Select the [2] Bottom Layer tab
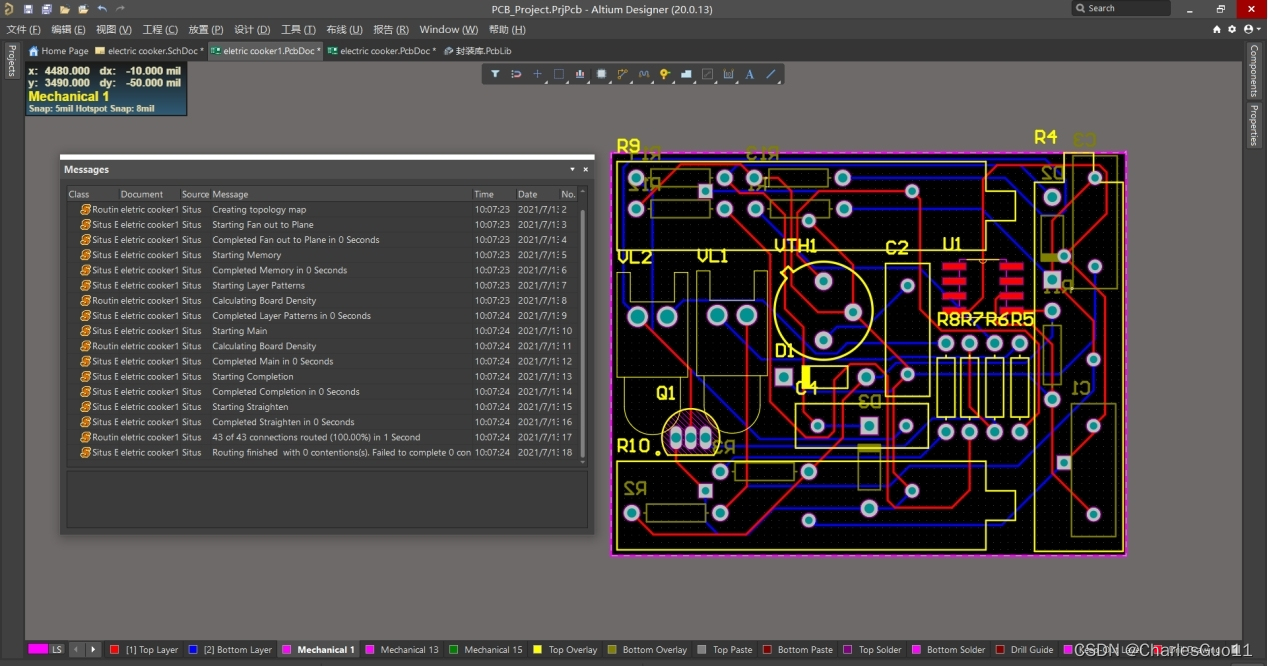 pos(230,650)
